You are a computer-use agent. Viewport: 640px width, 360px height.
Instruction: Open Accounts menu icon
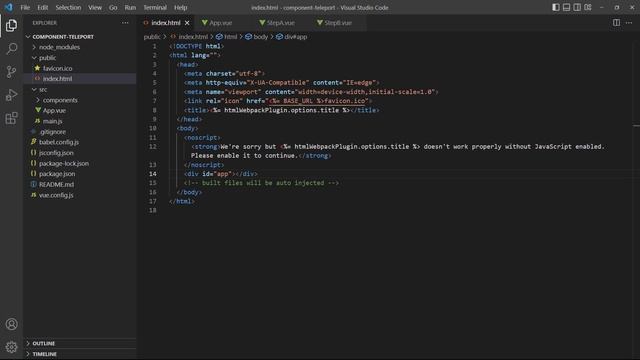coord(11,324)
